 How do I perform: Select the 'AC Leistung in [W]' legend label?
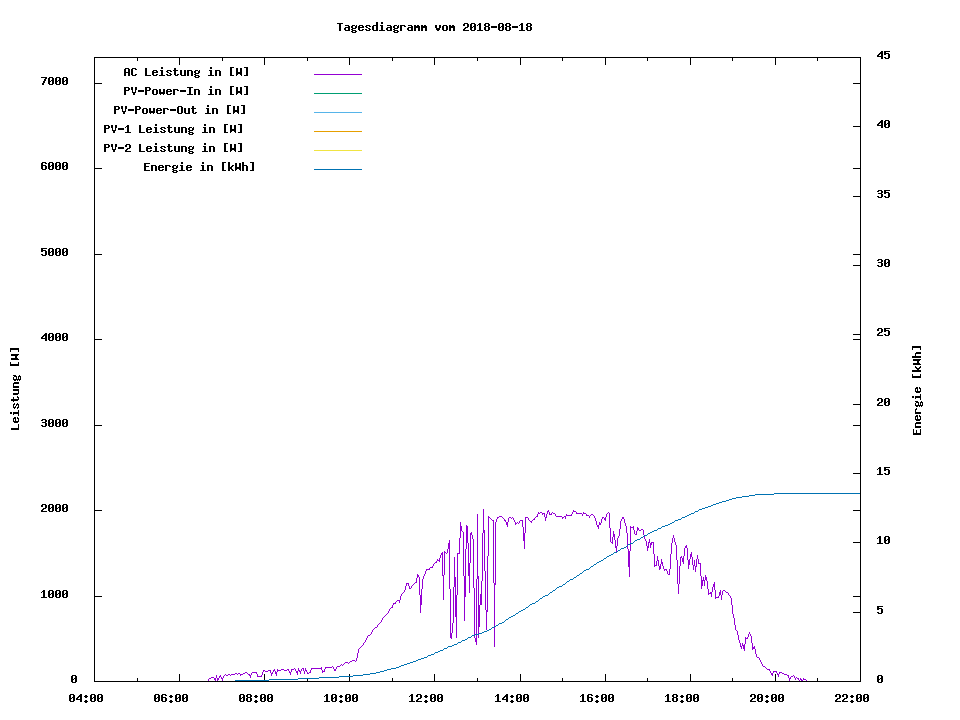(x=186, y=72)
